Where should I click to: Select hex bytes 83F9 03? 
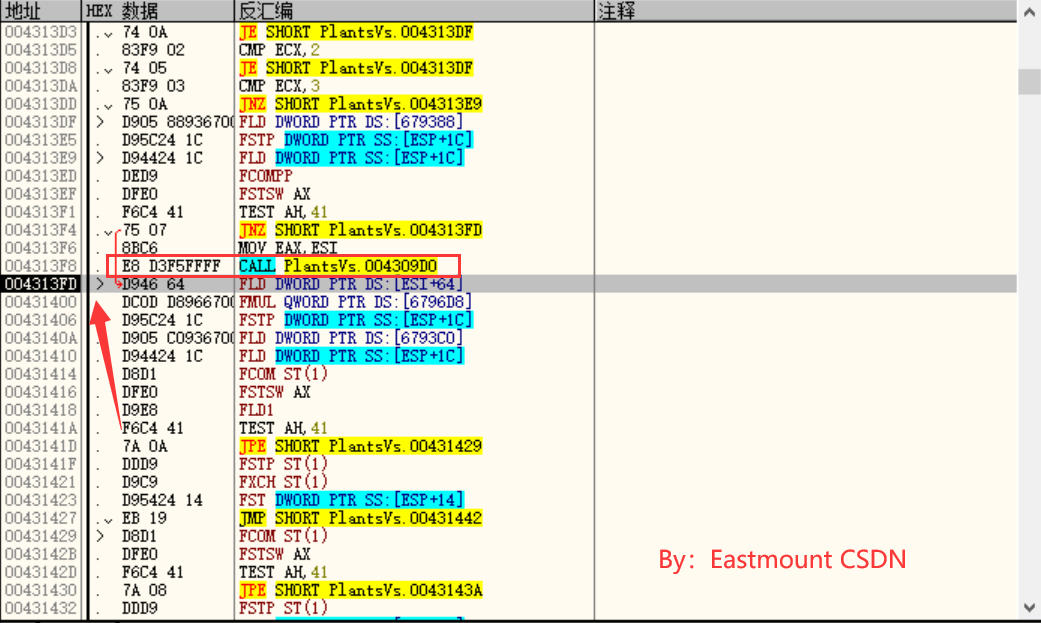153,86
